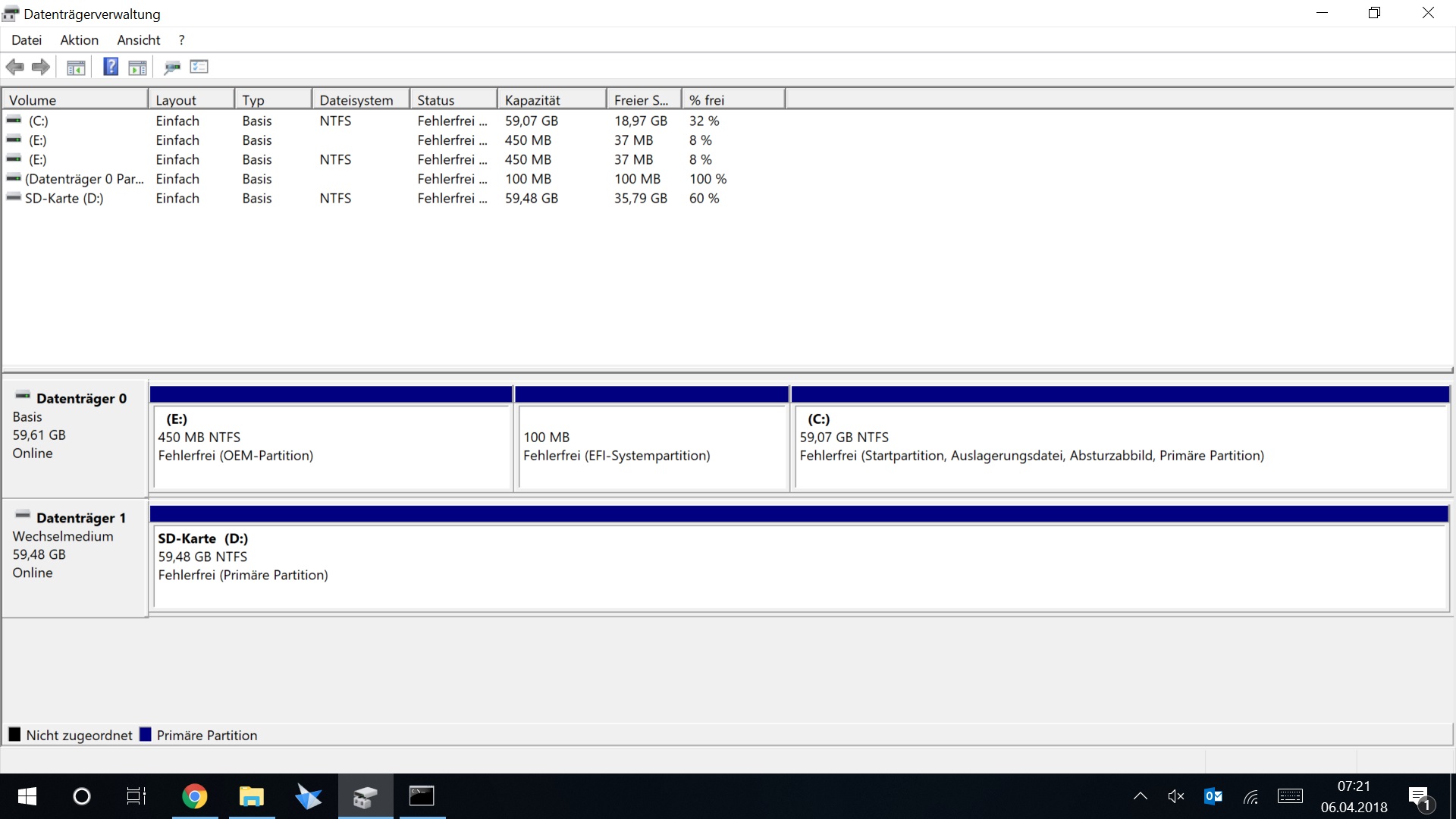1456x819 pixels.
Task: Click the Datenträger 1 disk label
Action: [80, 518]
